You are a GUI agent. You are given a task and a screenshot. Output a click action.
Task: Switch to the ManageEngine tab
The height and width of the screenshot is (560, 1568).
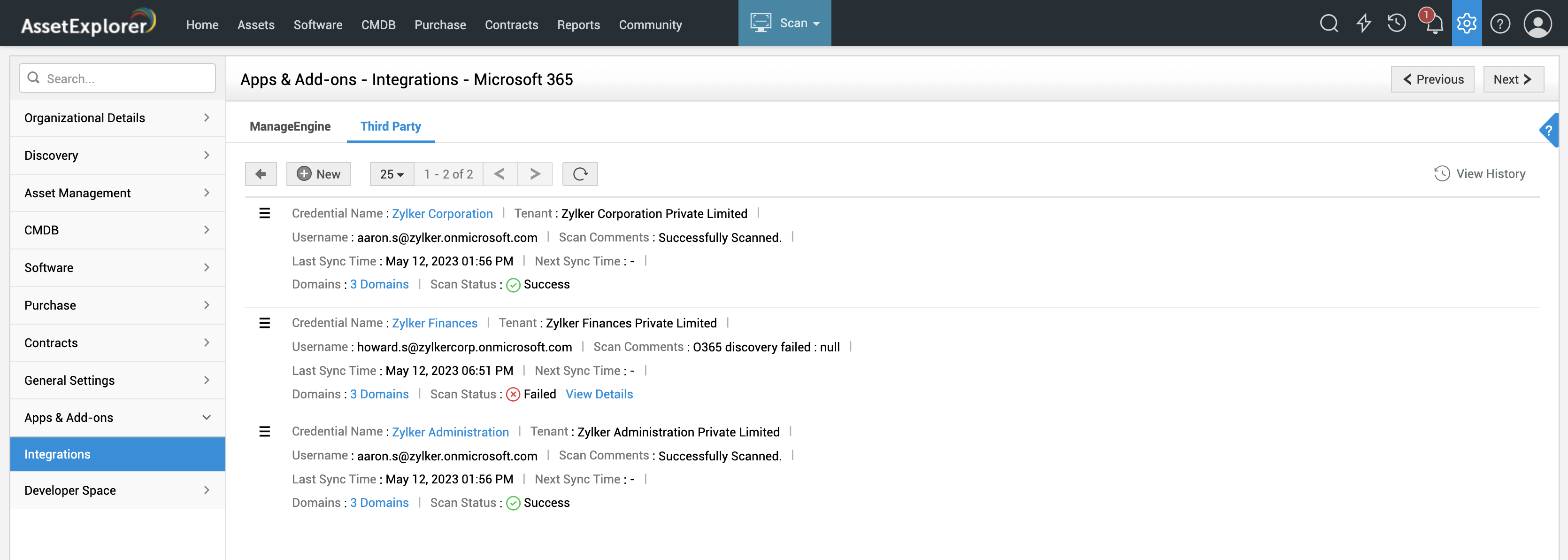click(290, 126)
